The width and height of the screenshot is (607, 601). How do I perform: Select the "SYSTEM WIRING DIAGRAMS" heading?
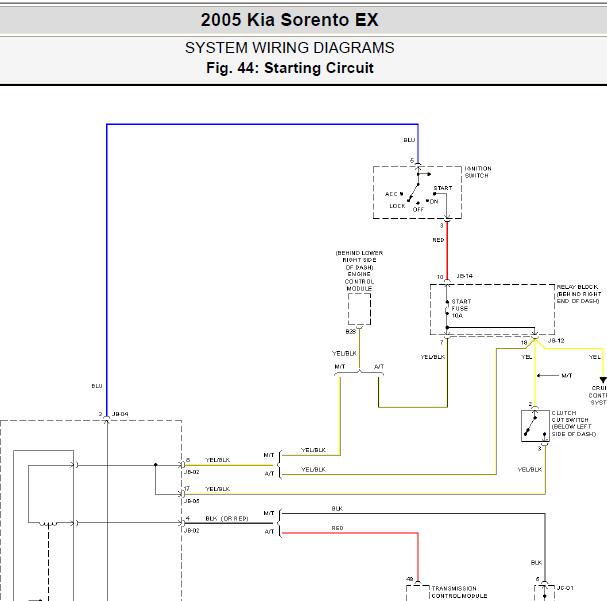point(290,48)
